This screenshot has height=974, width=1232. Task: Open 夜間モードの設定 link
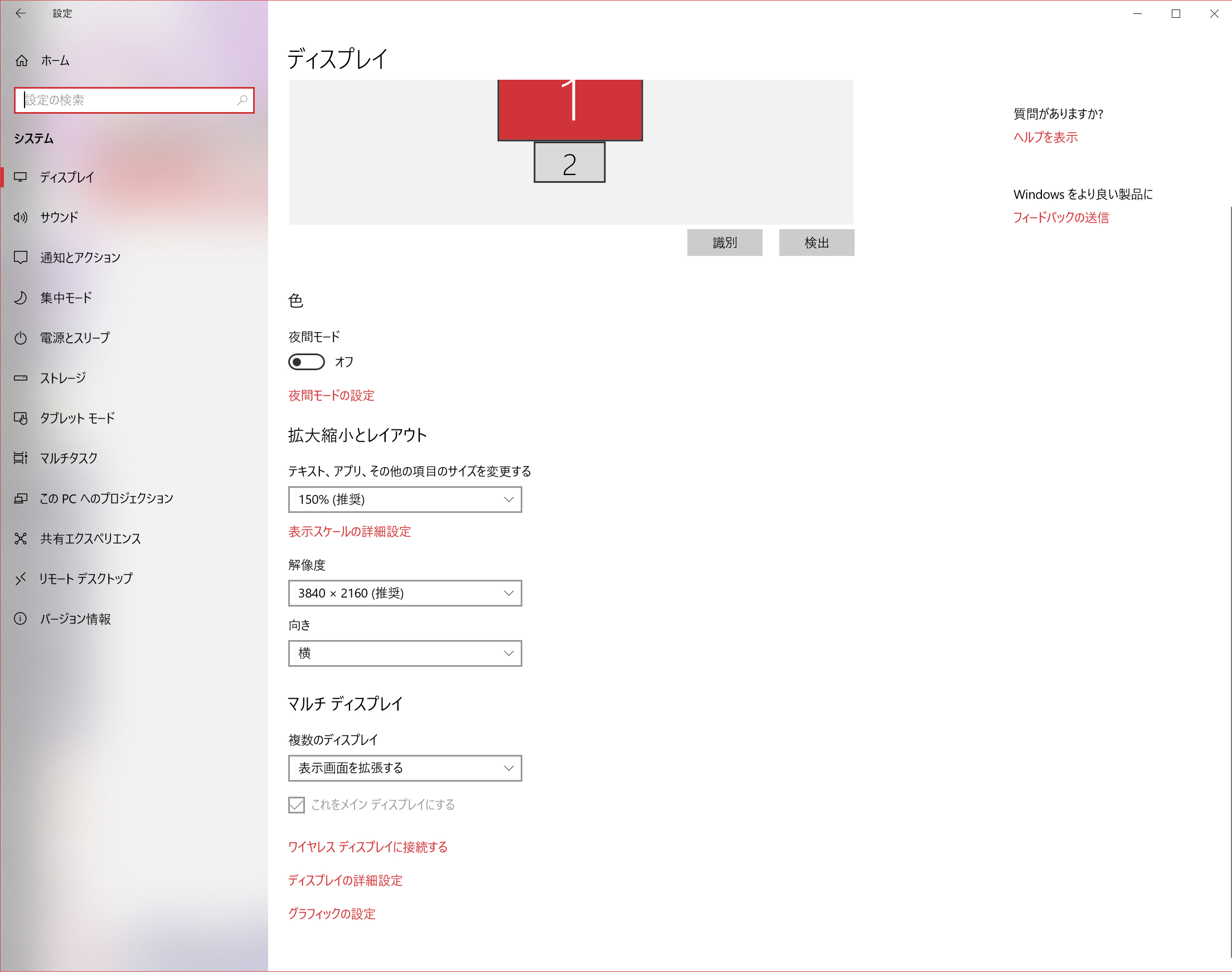331,396
